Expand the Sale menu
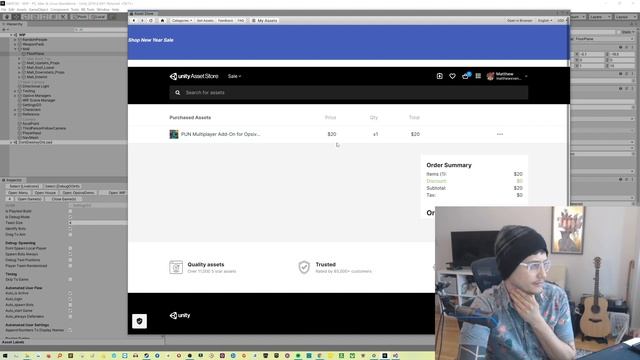 pos(234,76)
